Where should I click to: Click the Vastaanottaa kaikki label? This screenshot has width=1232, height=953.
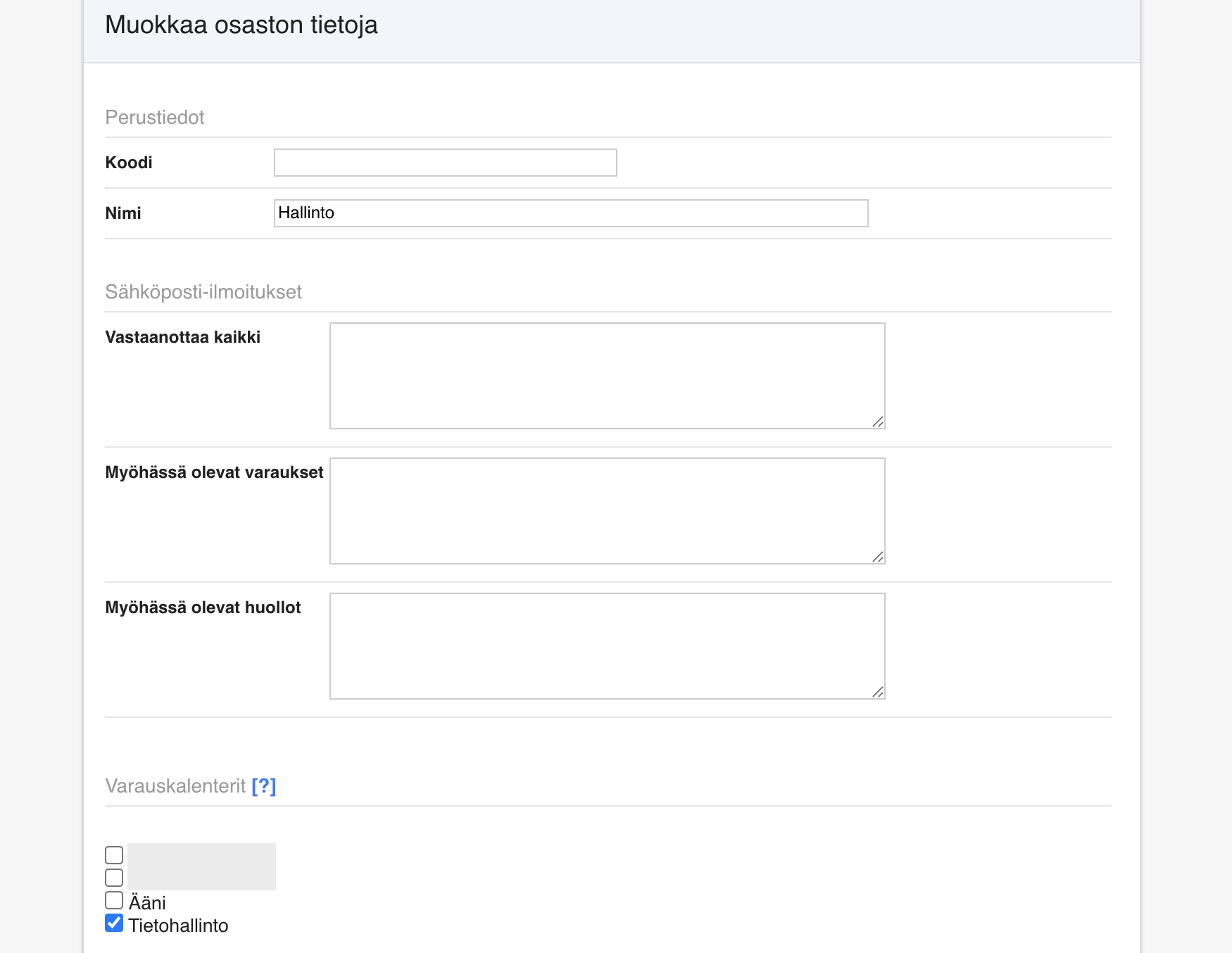182,337
